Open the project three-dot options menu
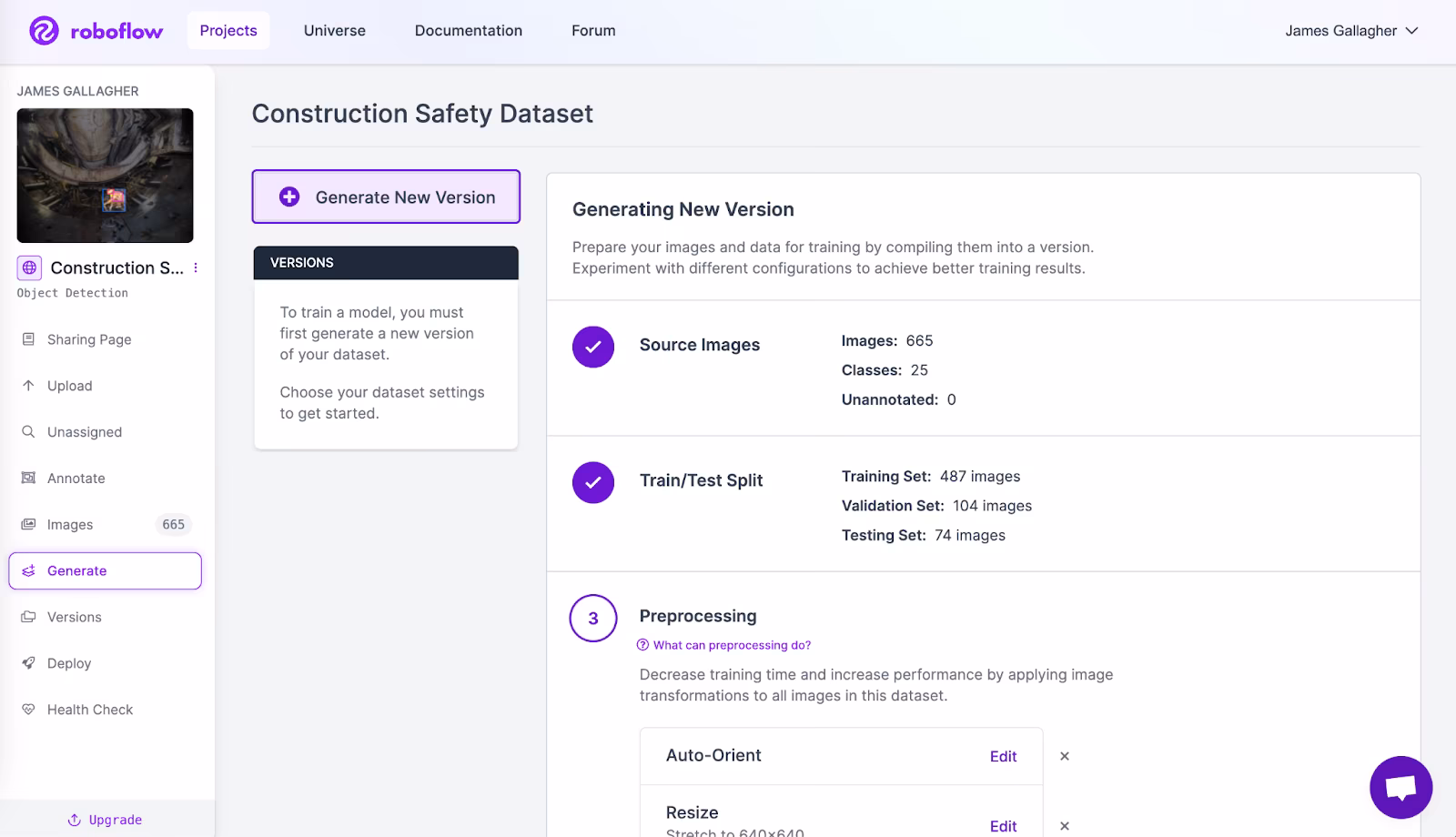This screenshot has width=1456, height=837. pyautogui.click(x=196, y=267)
